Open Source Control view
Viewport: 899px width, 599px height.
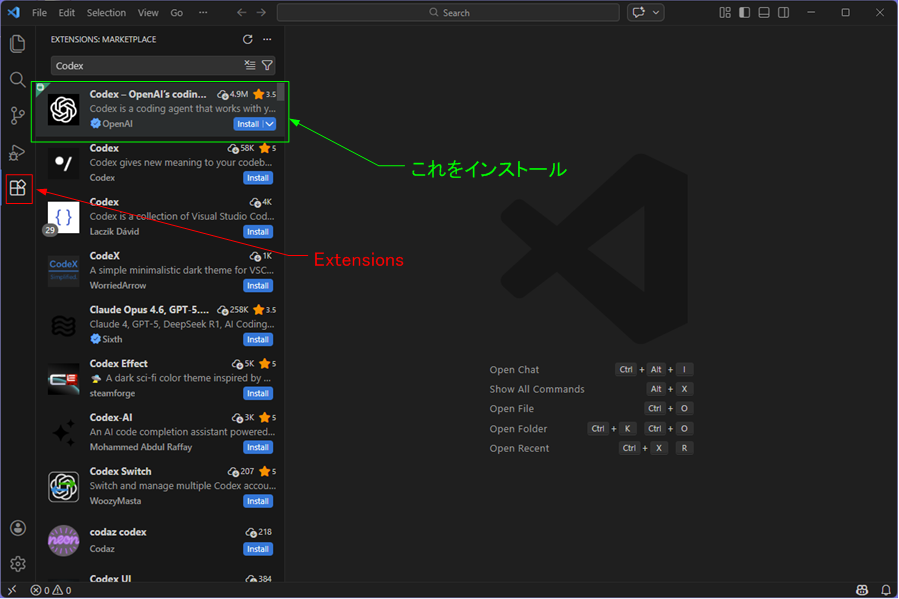click(x=17, y=116)
